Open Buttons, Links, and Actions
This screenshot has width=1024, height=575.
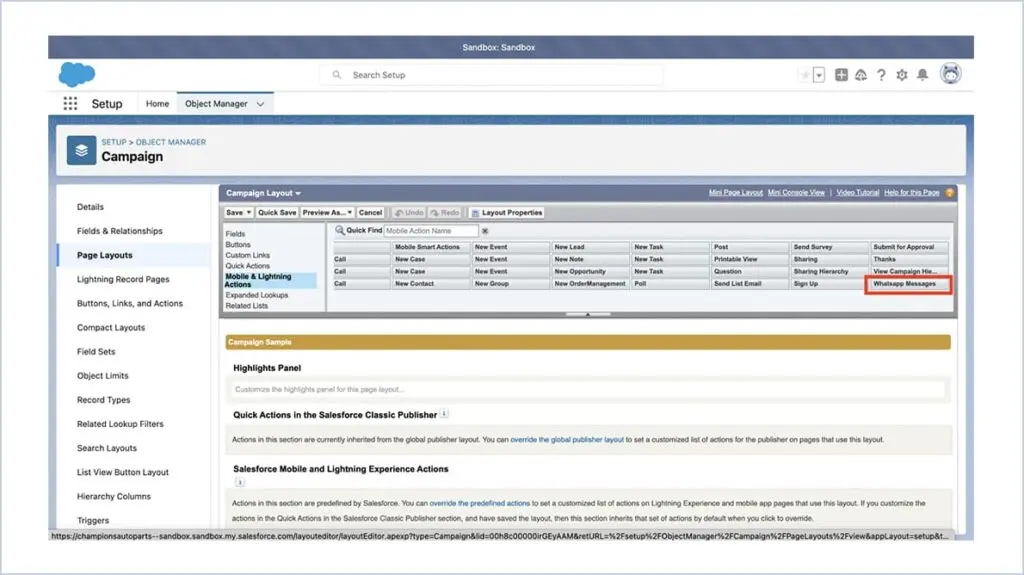click(x=130, y=303)
